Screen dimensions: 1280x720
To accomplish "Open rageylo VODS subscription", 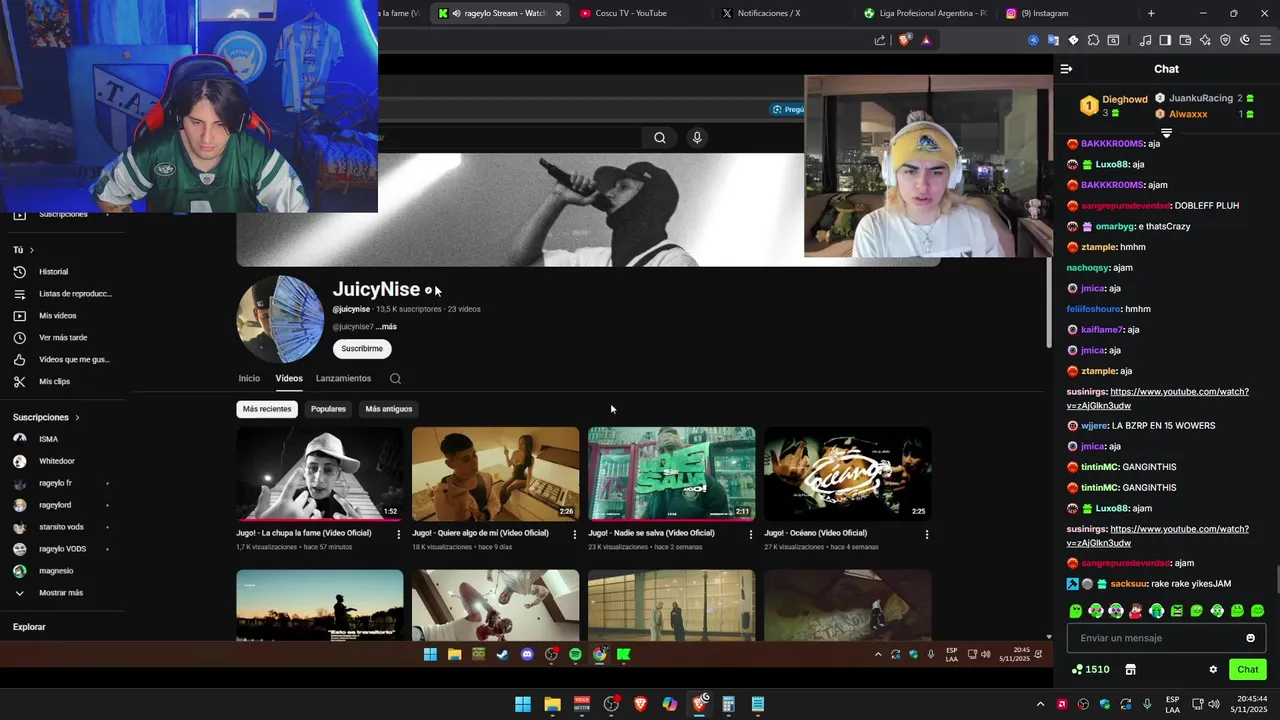I will click(x=62, y=549).
